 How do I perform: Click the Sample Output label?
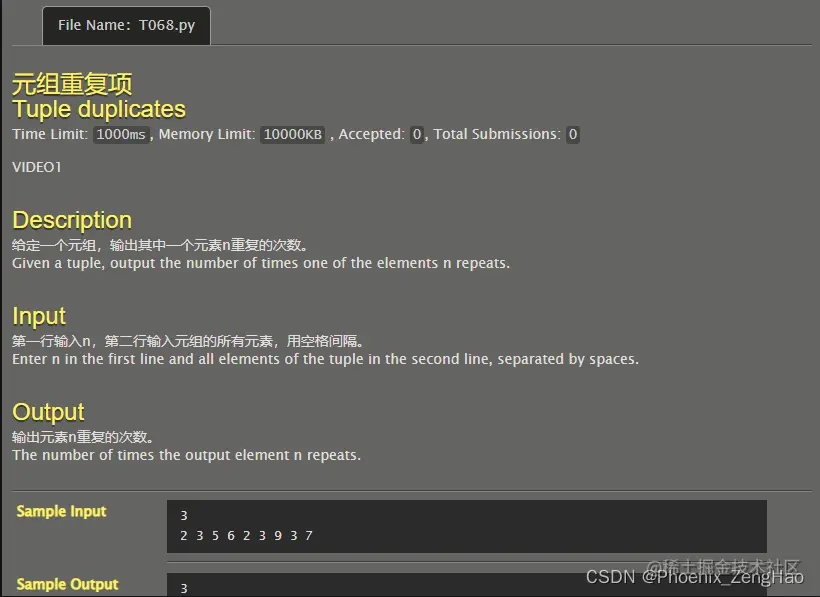[x=67, y=584]
